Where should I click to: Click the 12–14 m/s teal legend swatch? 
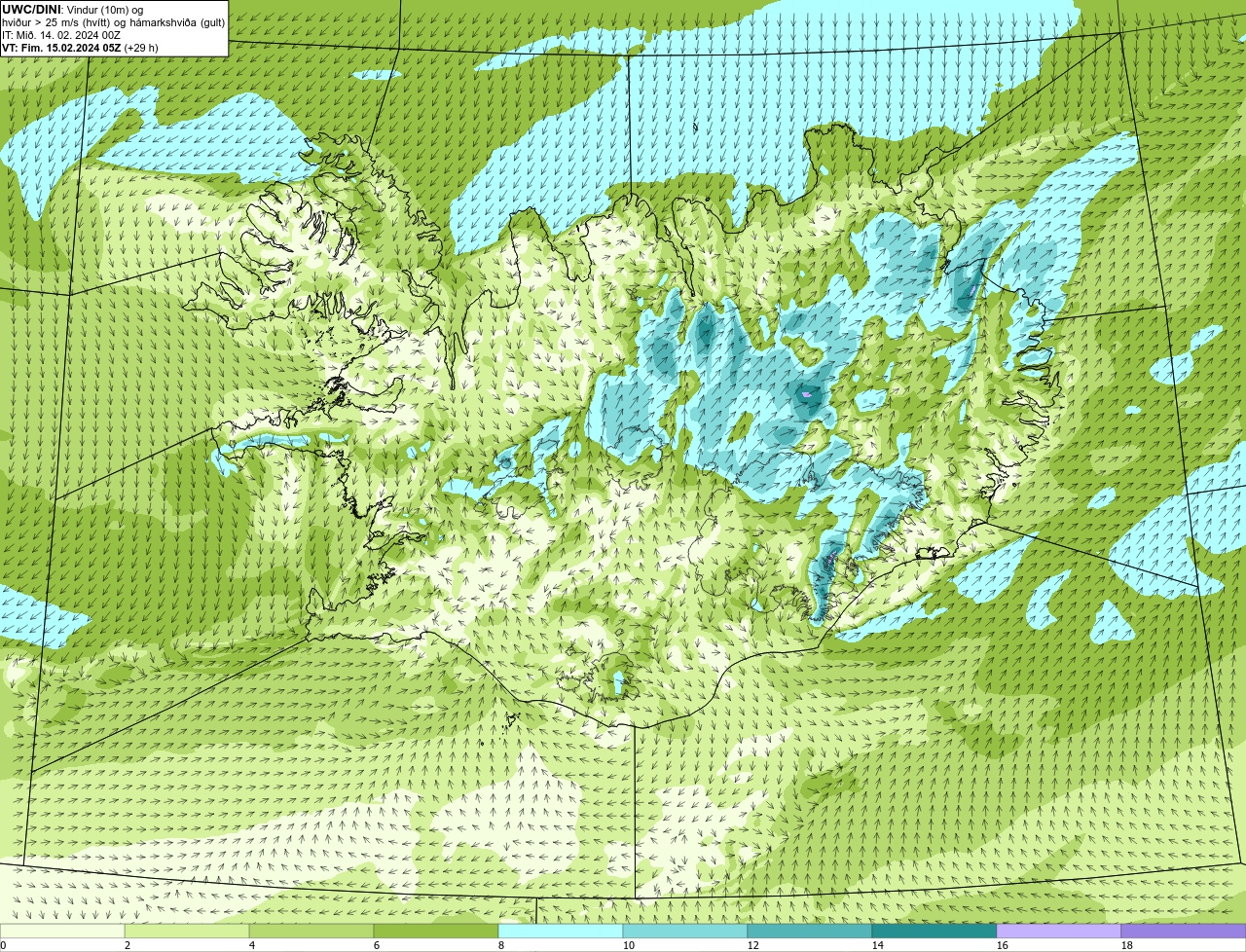(x=810, y=931)
